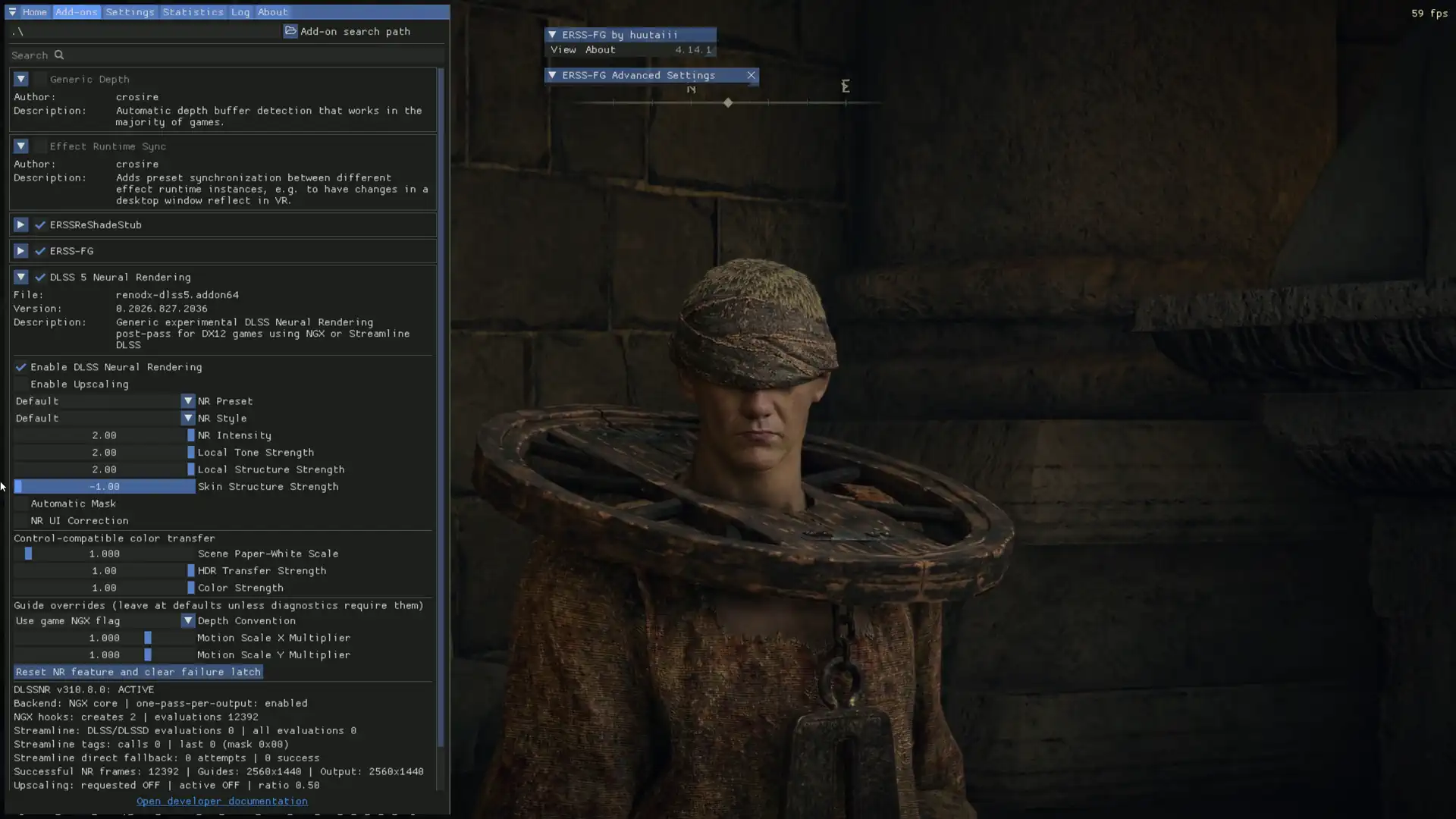Collapse the DLSS 5 Neural Rendering section

[x=20, y=278]
